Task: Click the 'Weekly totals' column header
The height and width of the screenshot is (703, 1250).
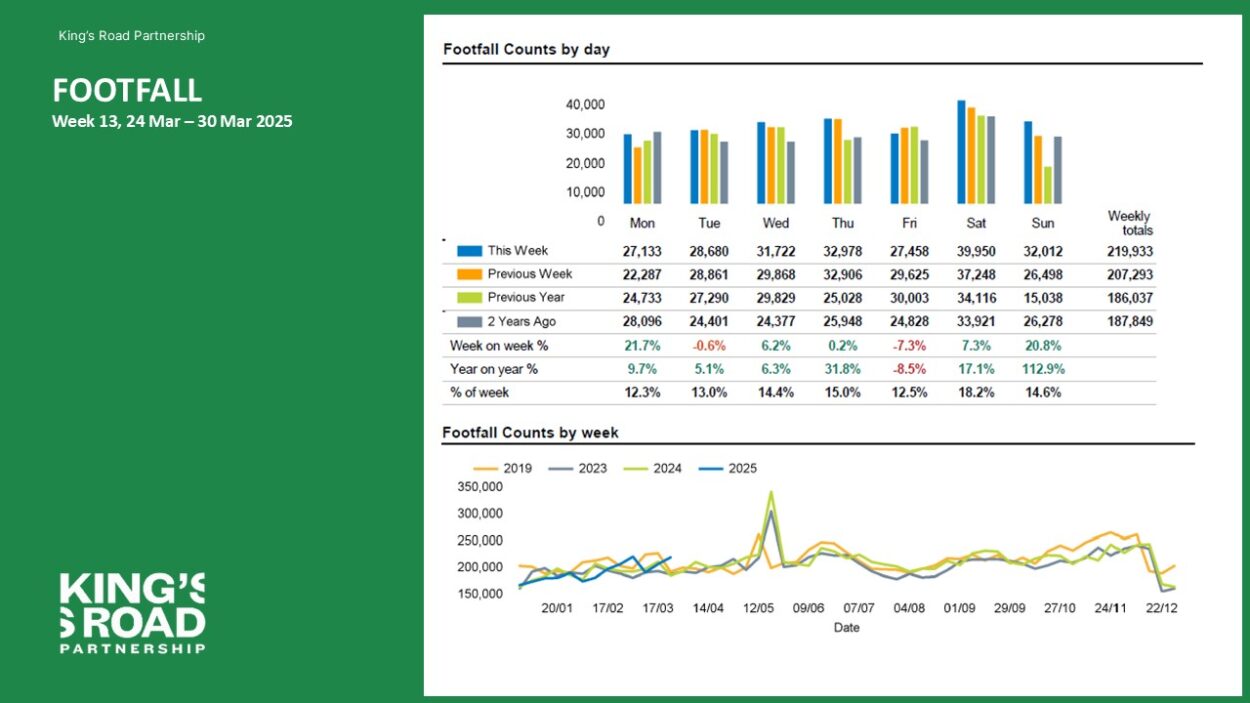Action: (x=1130, y=223)
